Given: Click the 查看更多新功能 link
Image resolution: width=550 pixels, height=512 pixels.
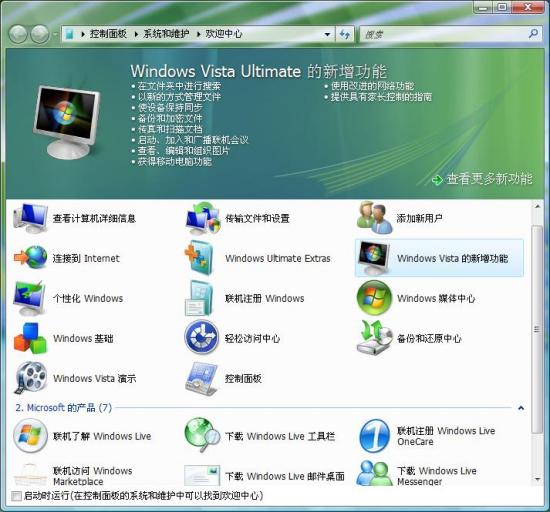Looking at the screenshot, I should (489, 179).
